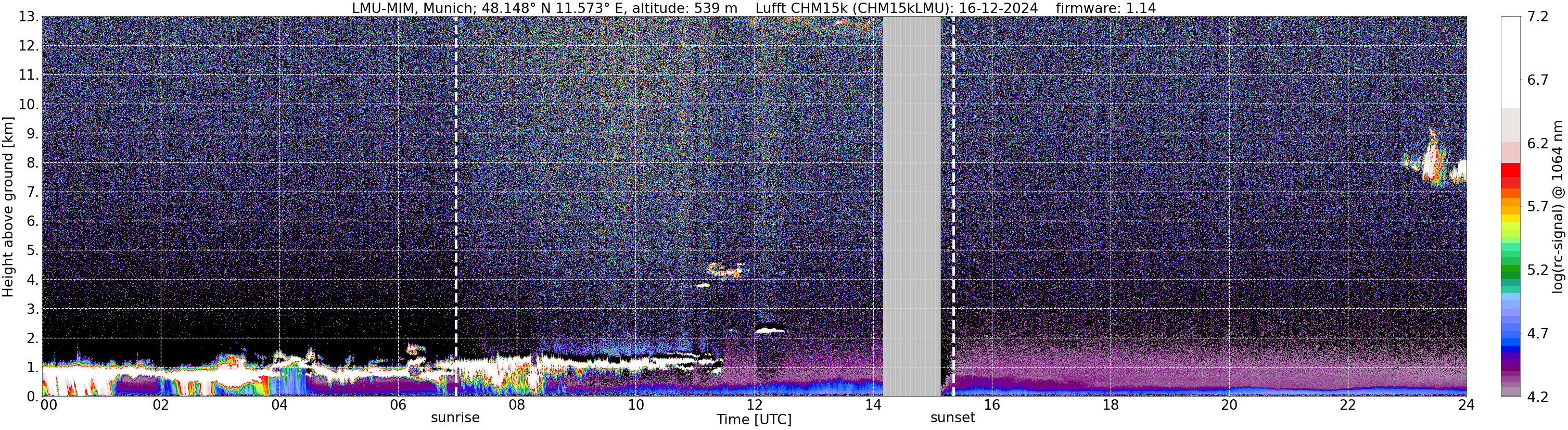
Task: Click the purple section of the colorbar
Action: [x=1510, y=369]
